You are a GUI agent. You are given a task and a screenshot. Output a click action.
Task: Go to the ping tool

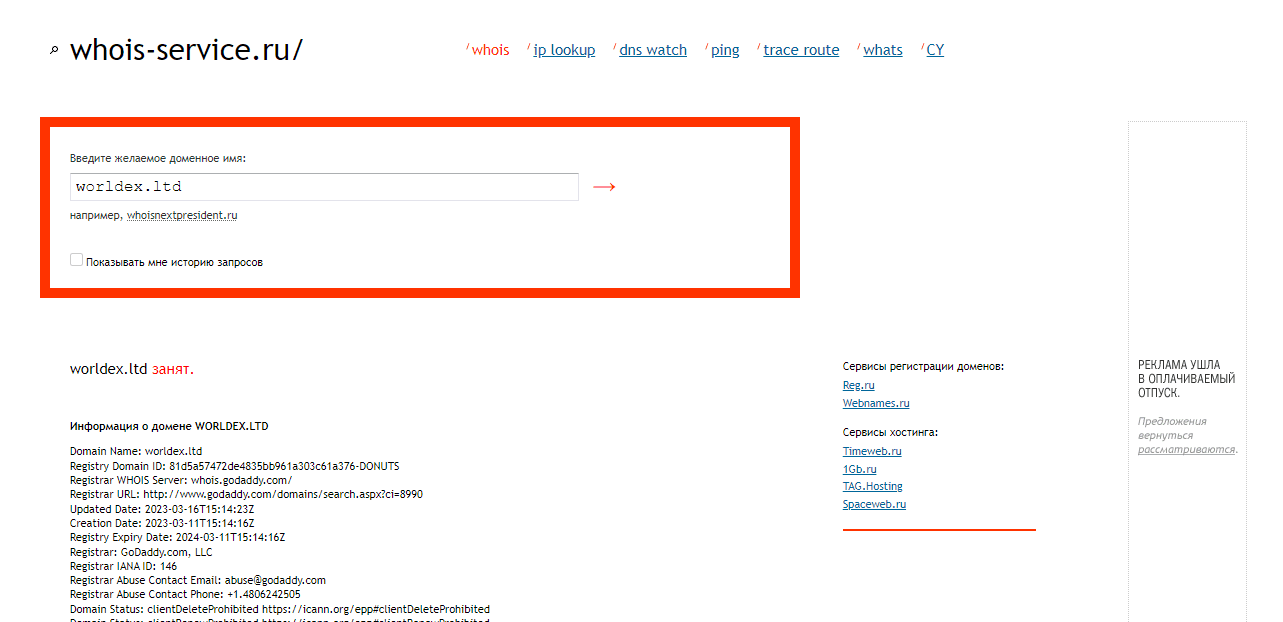click(x=725, y=50)
